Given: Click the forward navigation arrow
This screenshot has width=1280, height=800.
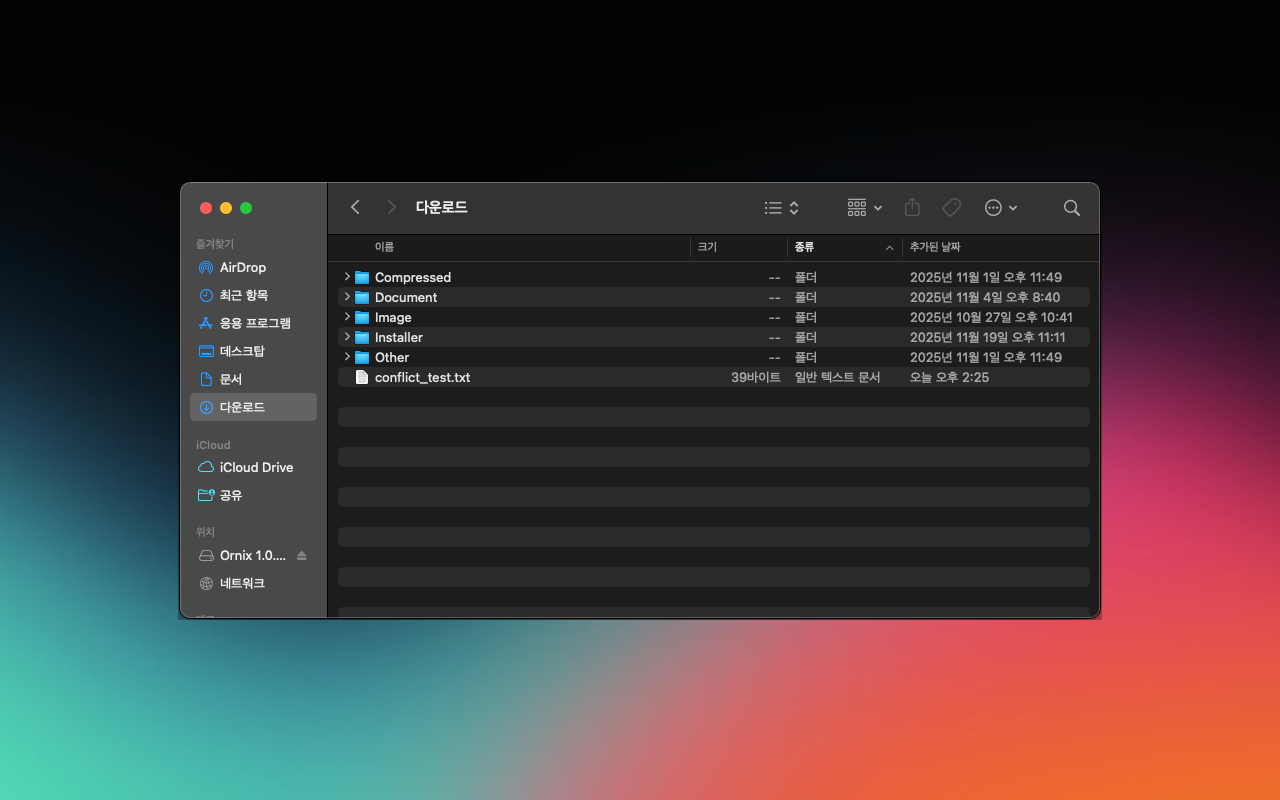Looking at the screenshot, I should tap(391, 207).
